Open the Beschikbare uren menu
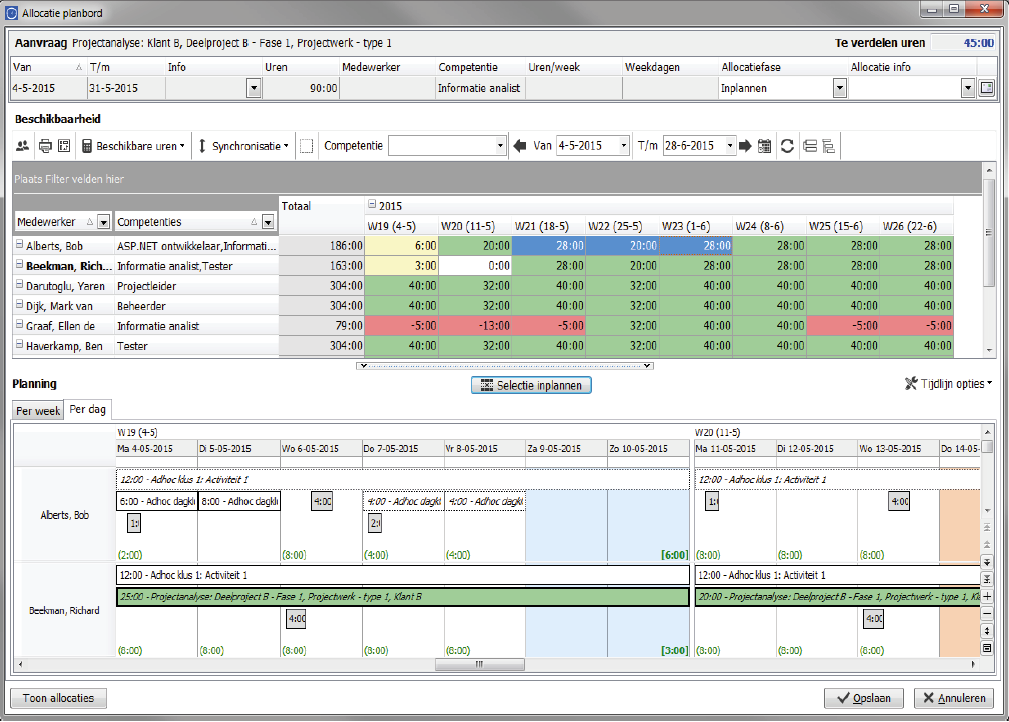This screenshot has height=722, width=1009. tap(133, 146)
